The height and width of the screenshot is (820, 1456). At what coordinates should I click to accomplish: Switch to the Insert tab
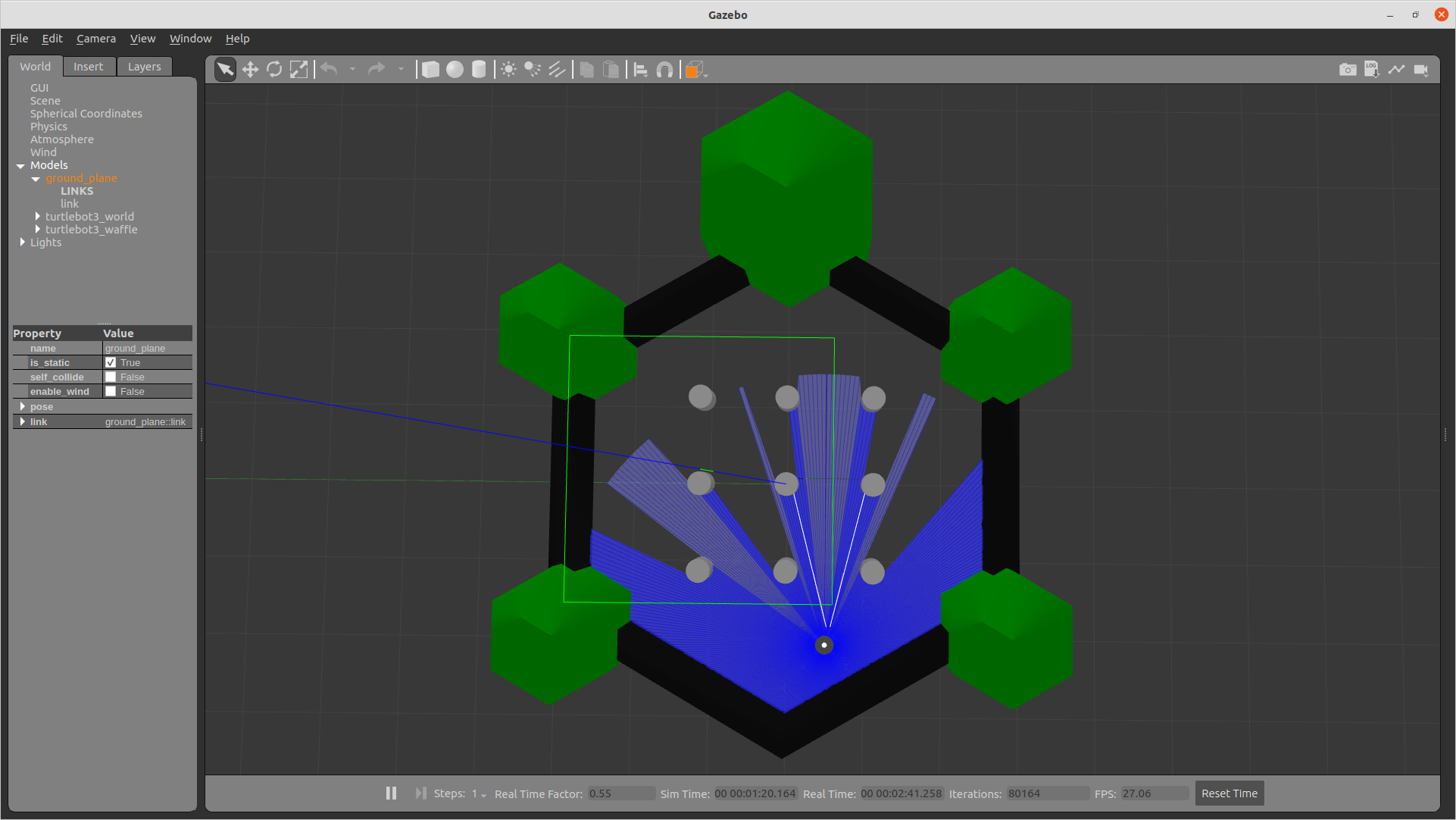[88, 67]
